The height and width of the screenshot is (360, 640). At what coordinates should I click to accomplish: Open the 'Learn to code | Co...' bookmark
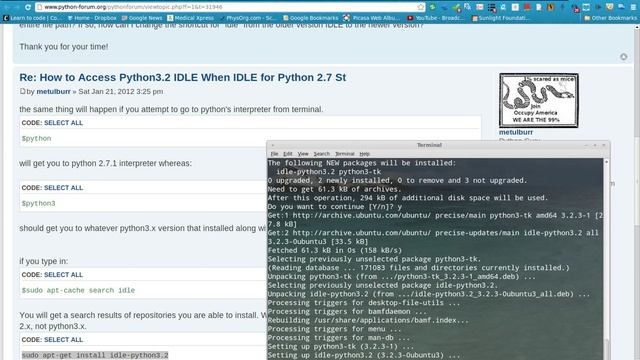click(x=33, y=18)
